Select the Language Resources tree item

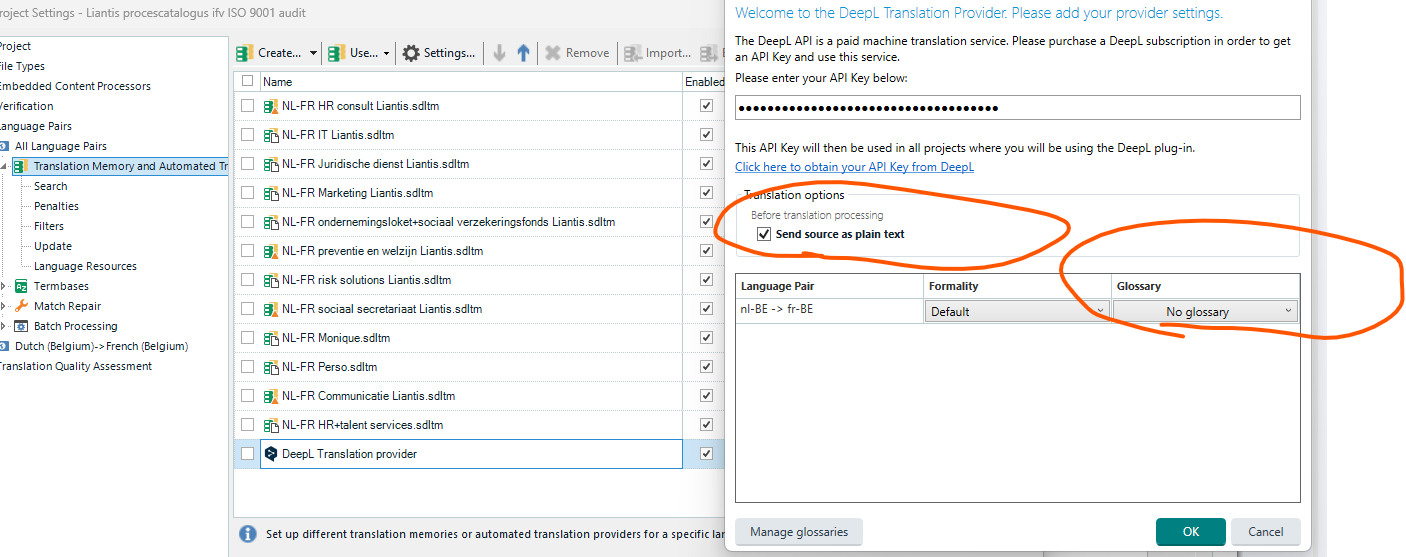(x=85, y=266)
